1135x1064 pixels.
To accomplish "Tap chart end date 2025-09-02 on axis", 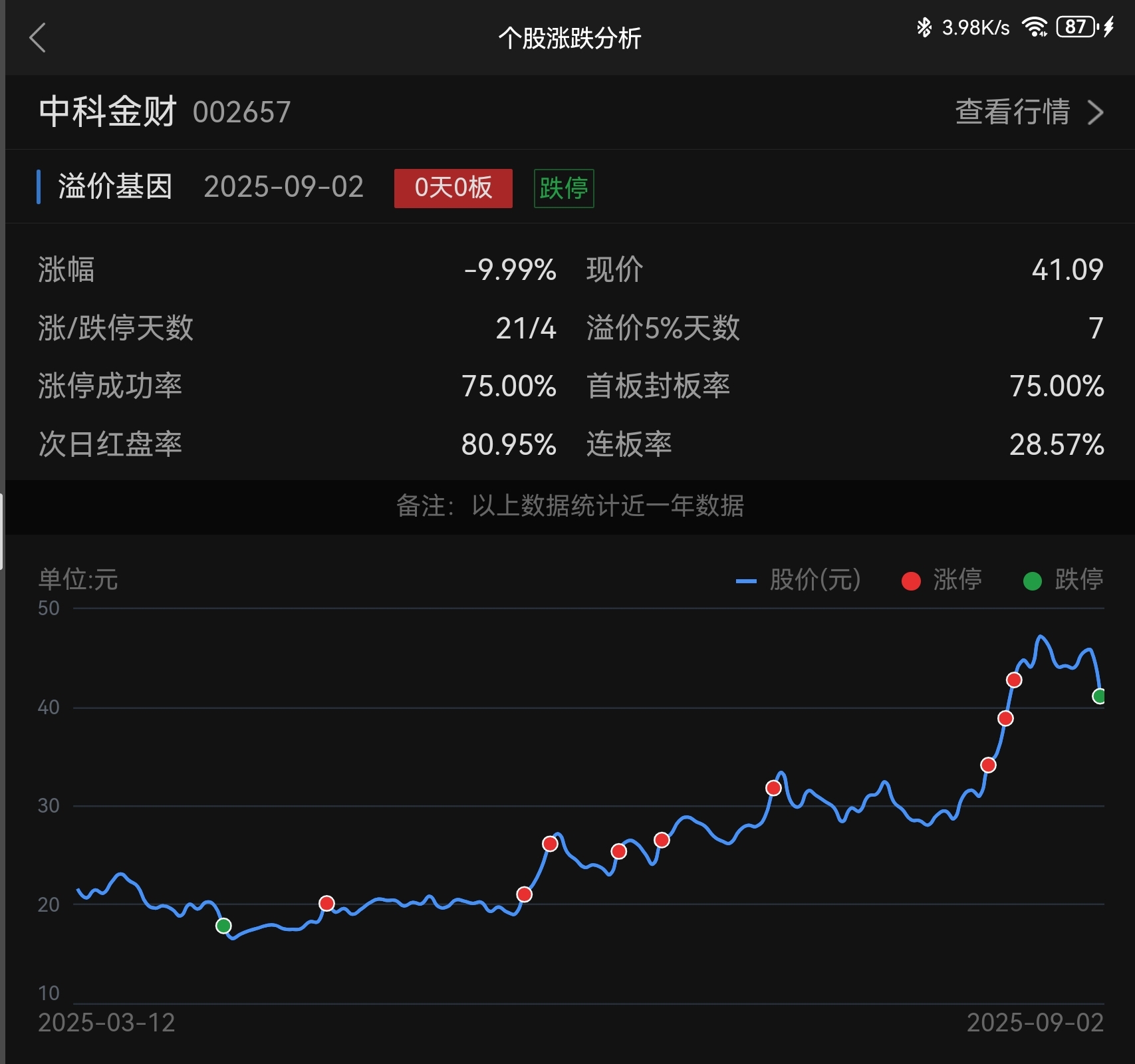I will [x=1035, y=1023].
